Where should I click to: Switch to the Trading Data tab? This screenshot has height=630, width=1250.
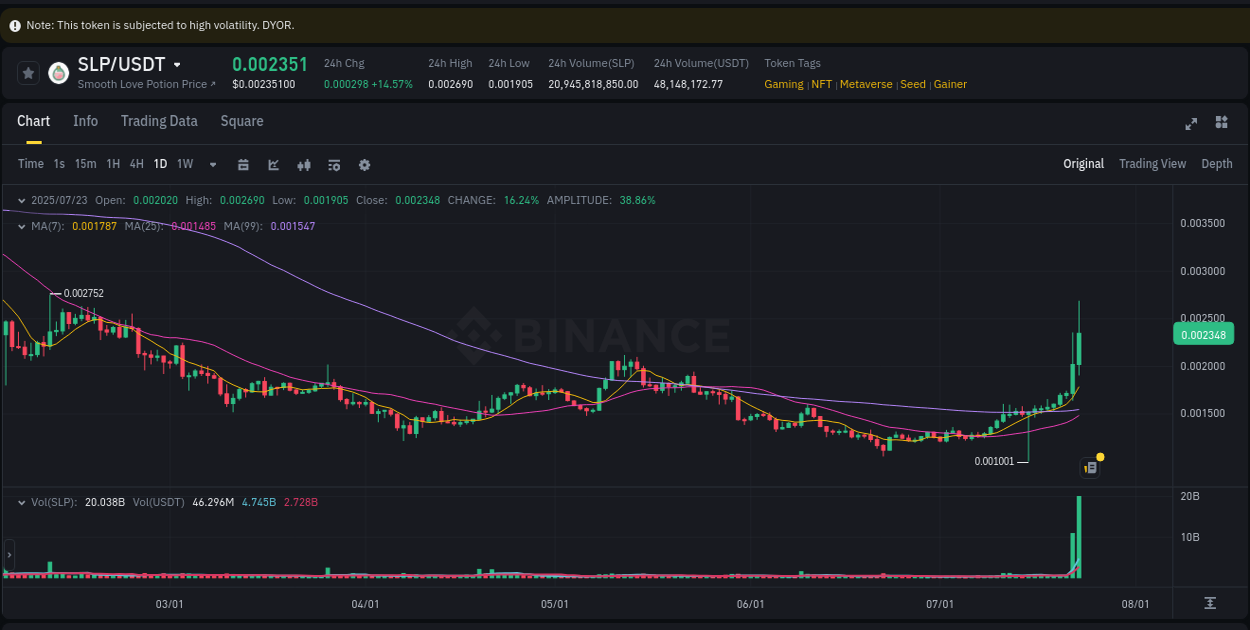[159, 121]
